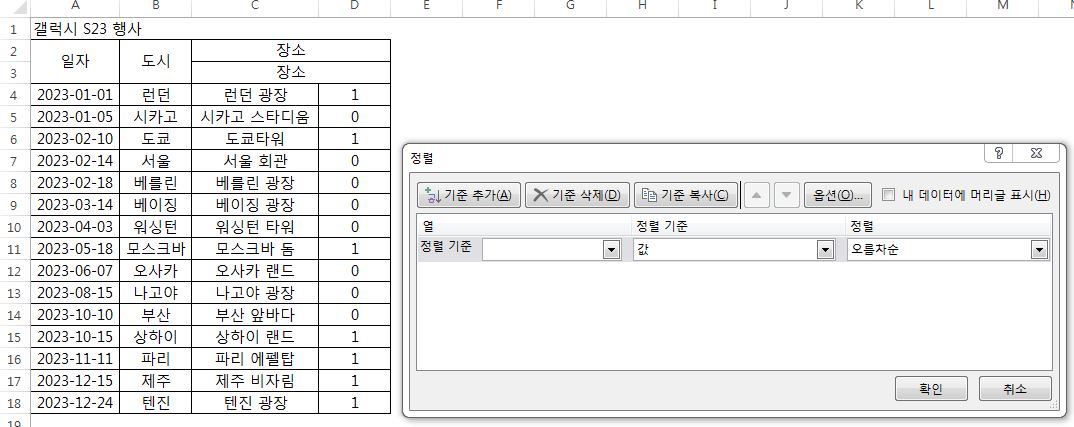
Task: Click the sort dialog help question mark
Action: pyautogui.click(x=999, y=153)
